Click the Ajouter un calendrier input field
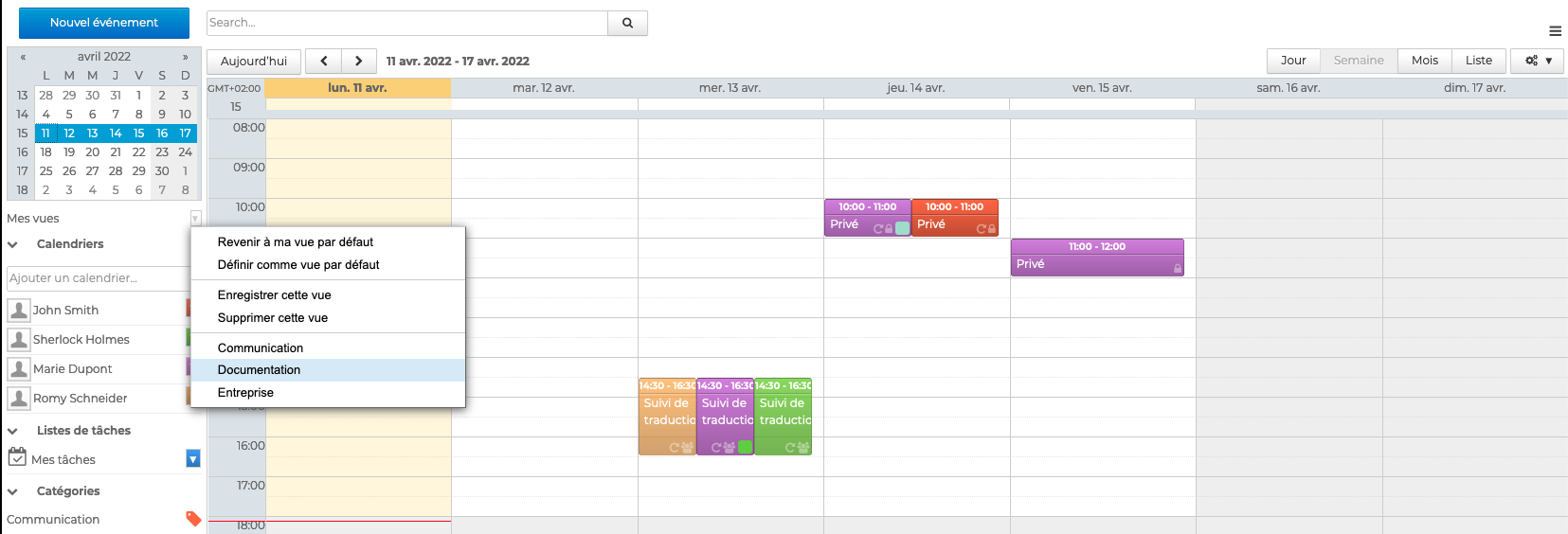Image resolution: width=1568 pixels, height=534 pixels. tap(98, 278)
